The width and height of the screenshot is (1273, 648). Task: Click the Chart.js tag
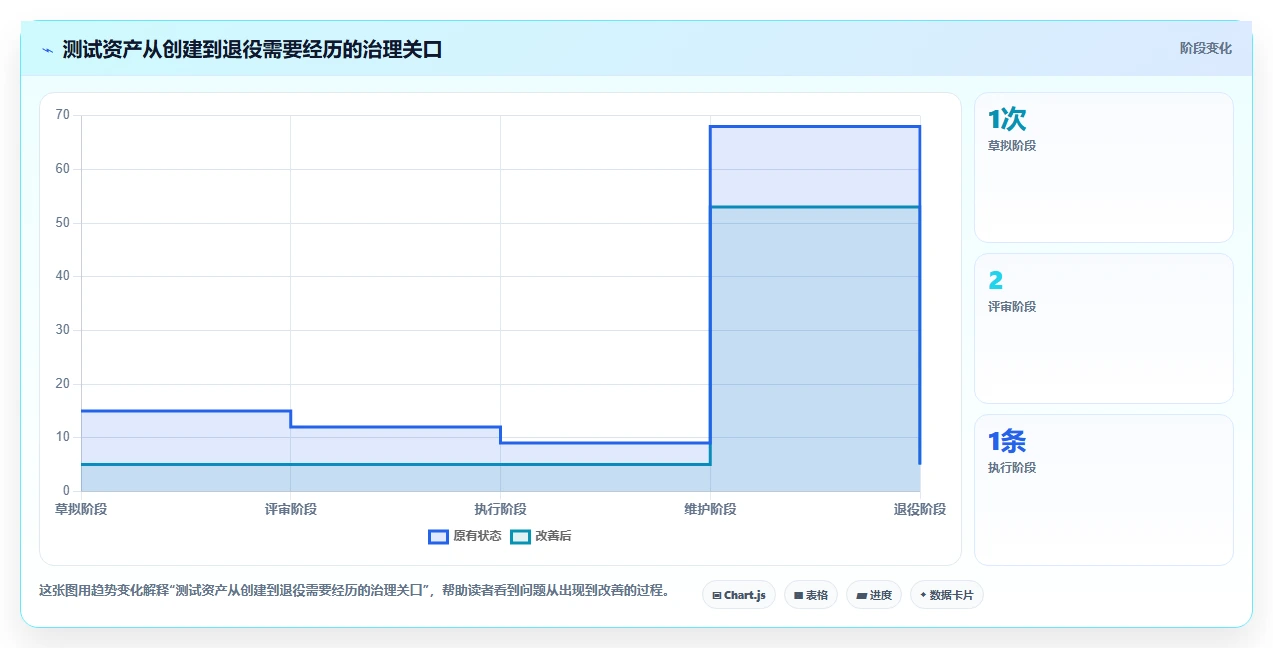[739, 595]
